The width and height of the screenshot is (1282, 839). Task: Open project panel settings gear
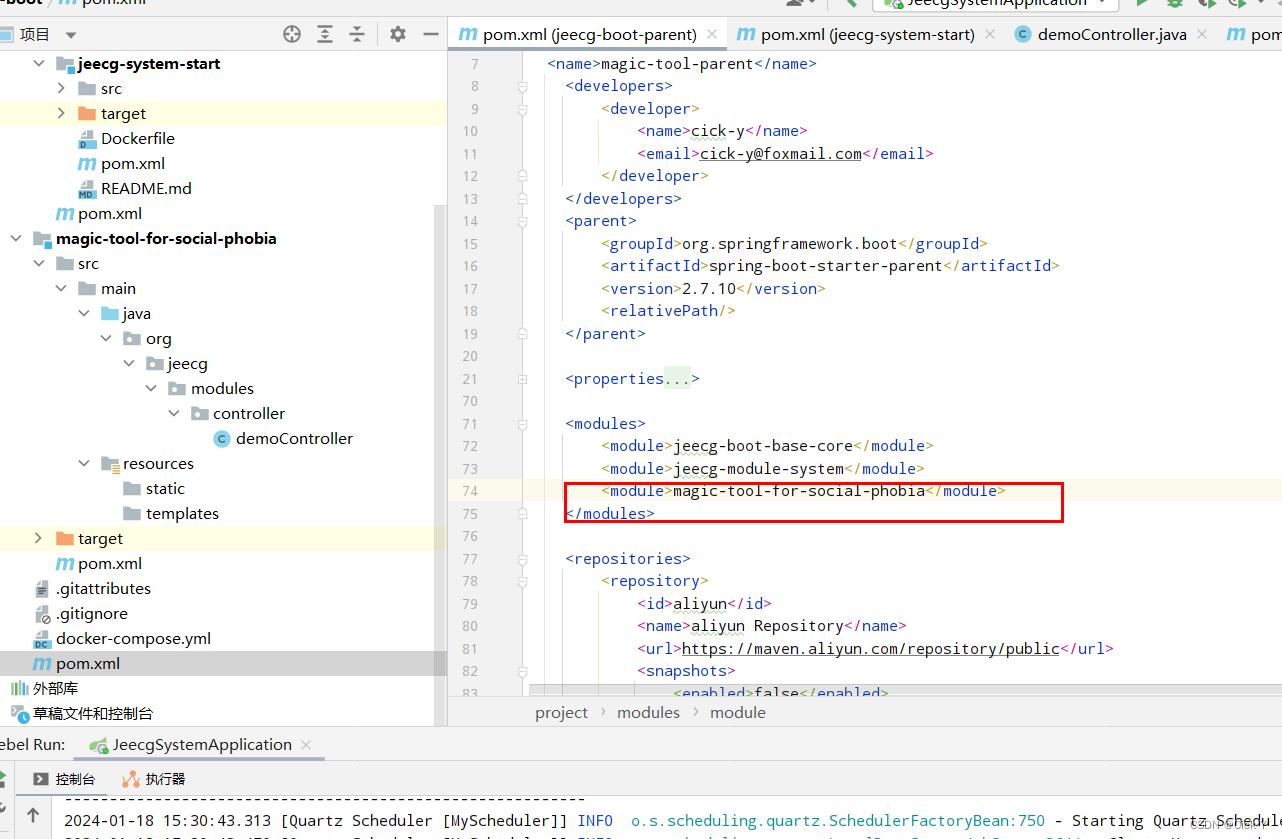point(398,34)
